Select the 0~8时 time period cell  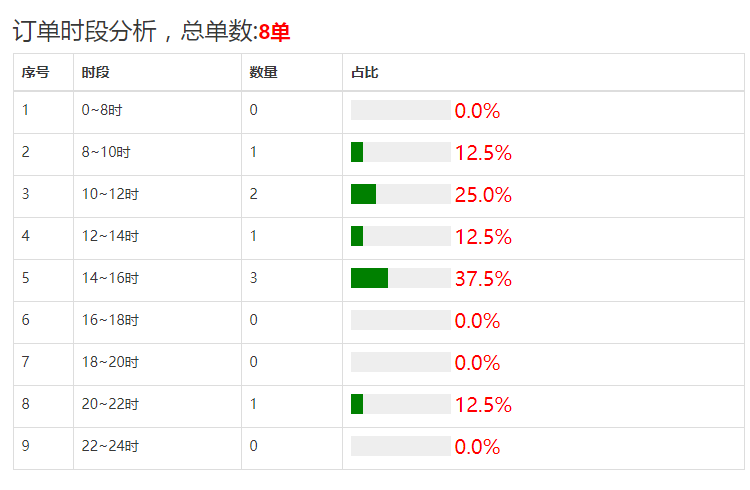102,110
